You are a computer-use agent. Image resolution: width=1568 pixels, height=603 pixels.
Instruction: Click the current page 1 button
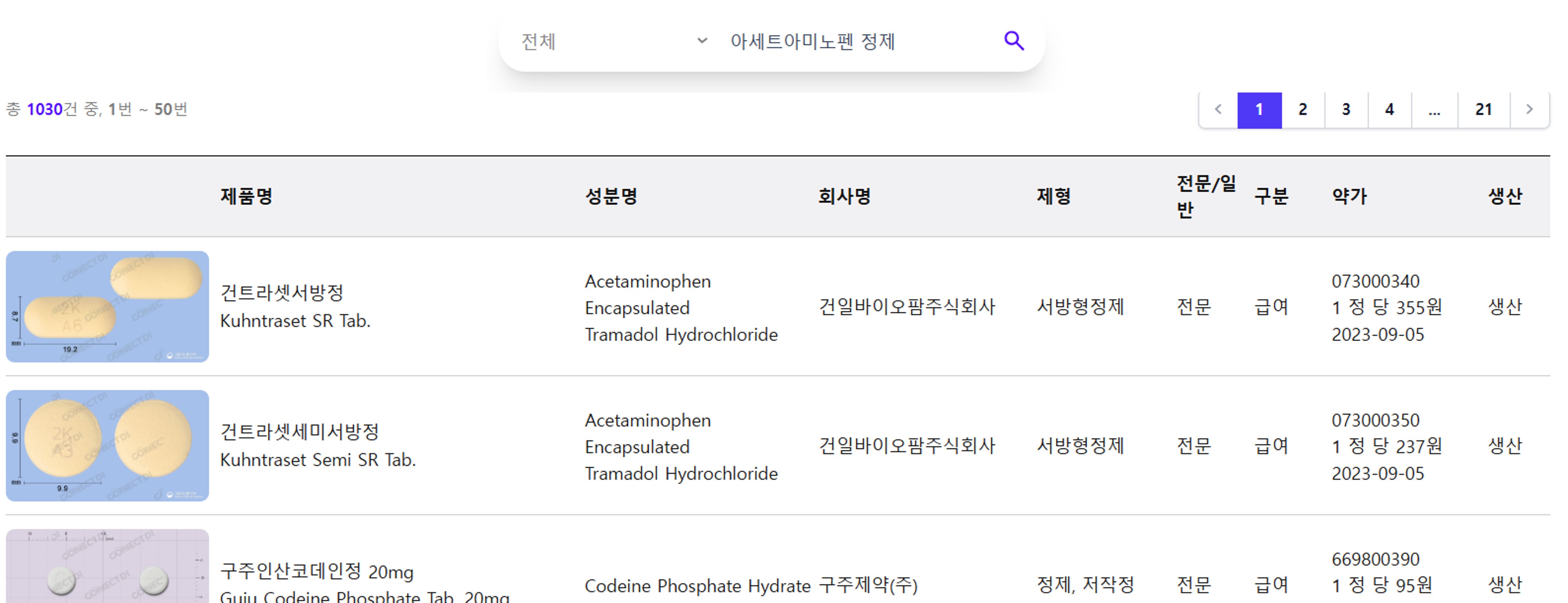[1260, 110]
